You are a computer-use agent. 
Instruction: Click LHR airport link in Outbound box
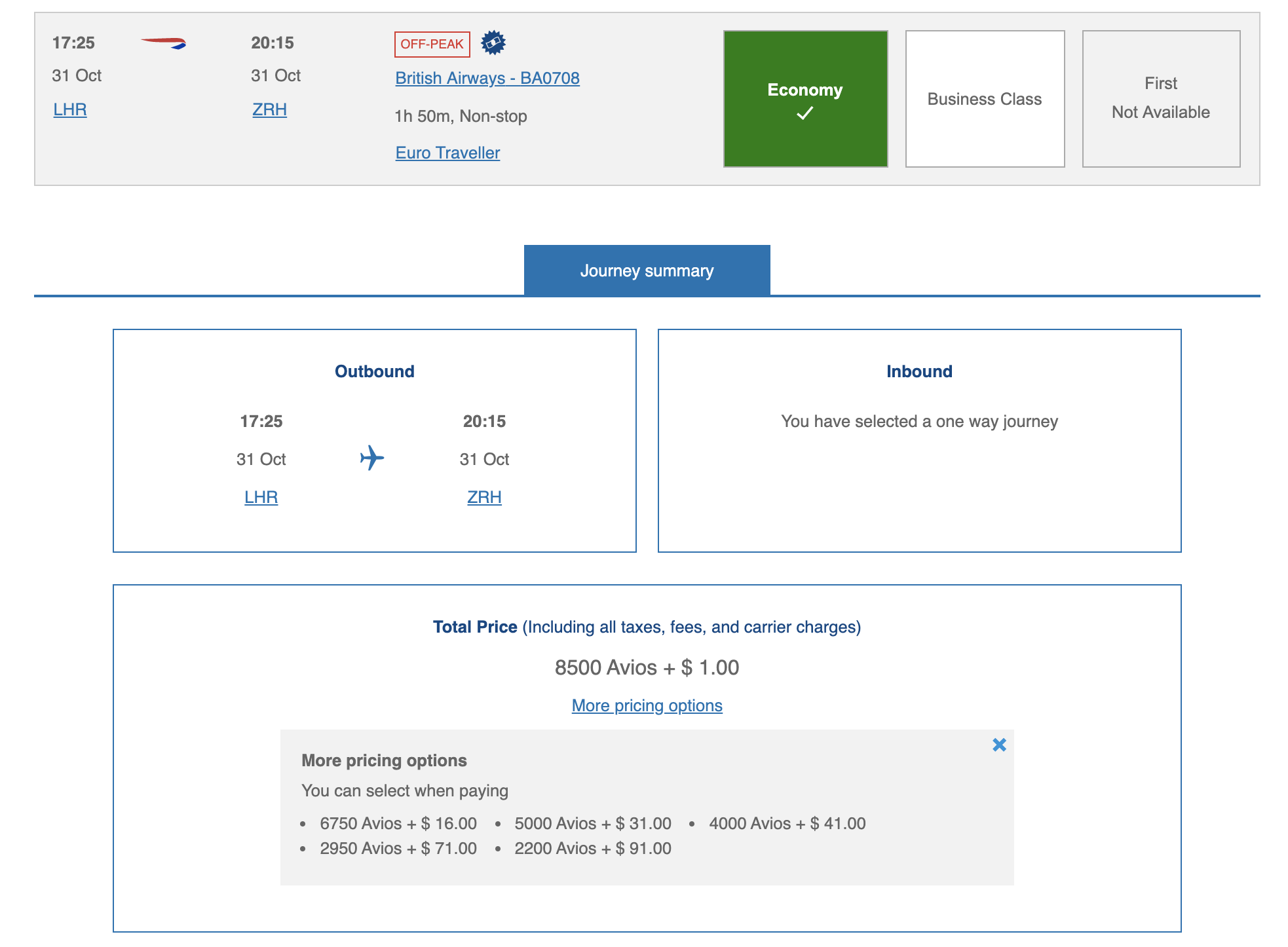click(x=261, y=497)
